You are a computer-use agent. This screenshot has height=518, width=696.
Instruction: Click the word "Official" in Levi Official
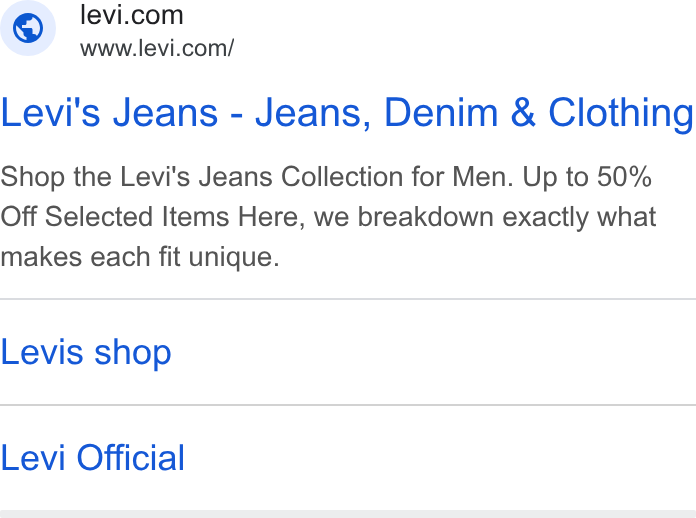[x=130, y=458]
